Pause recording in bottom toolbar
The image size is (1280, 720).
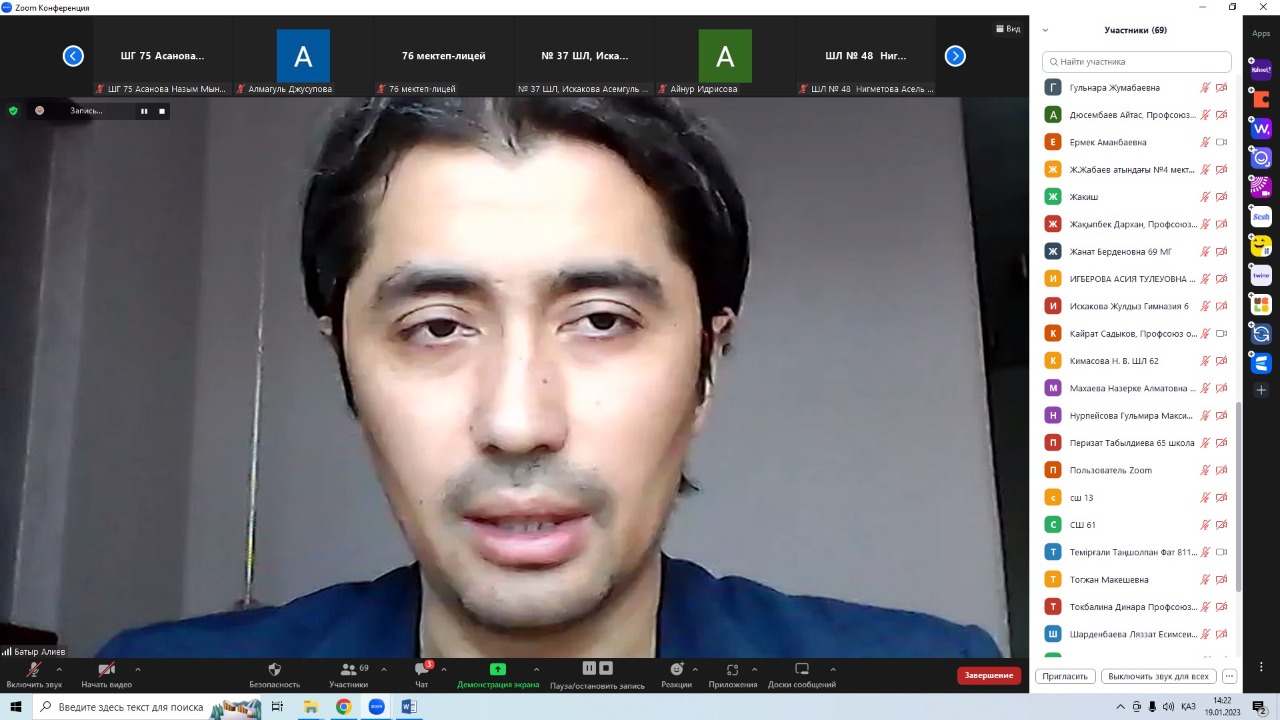coord(589,668)
